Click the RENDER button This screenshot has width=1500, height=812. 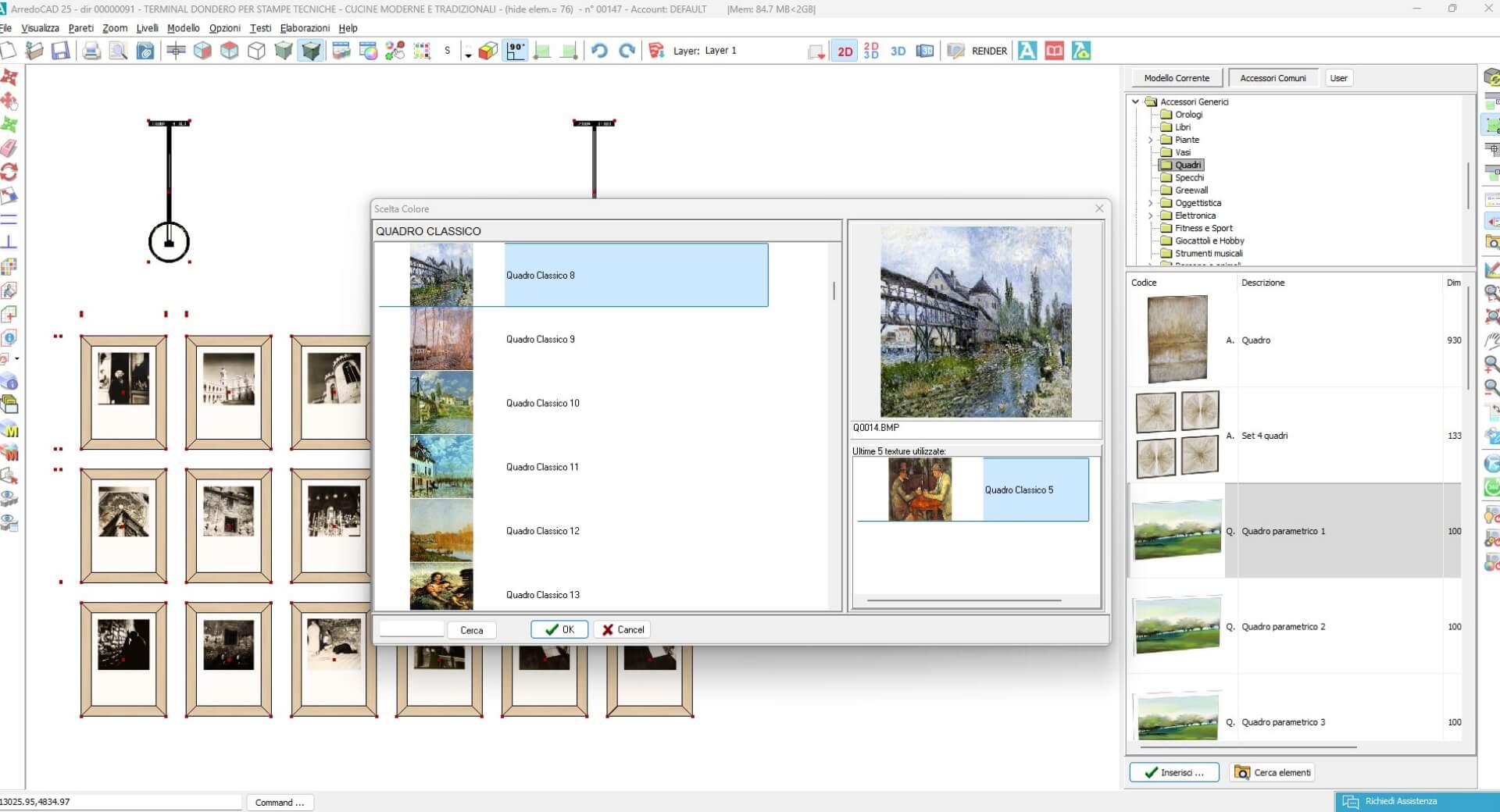click(989, 51)
